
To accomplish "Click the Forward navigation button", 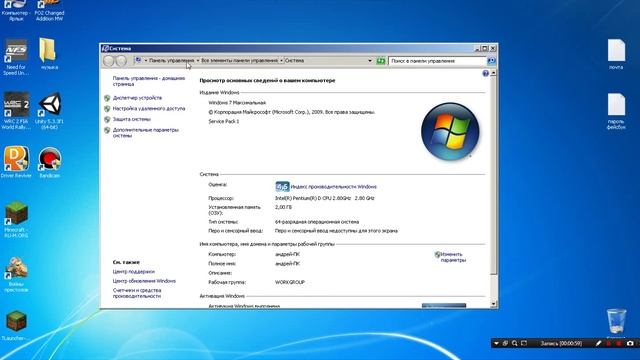I will pyautogui.click(x=121, y=61).
